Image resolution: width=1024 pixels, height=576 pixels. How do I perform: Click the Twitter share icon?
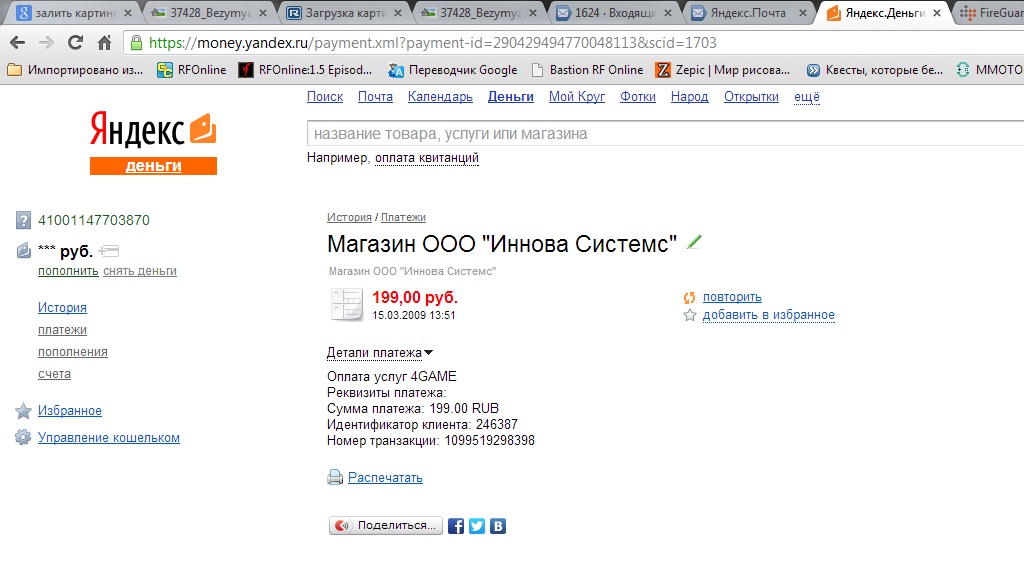tap(477, 526)
